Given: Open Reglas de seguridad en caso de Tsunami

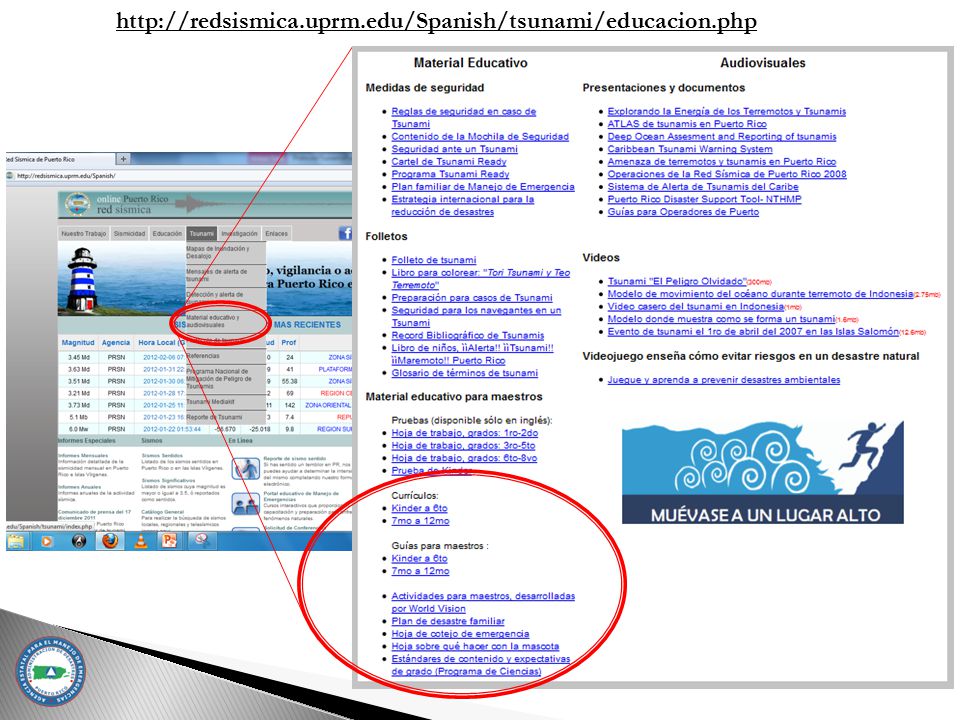Looking at the screenshot, I should click(463, 118).
